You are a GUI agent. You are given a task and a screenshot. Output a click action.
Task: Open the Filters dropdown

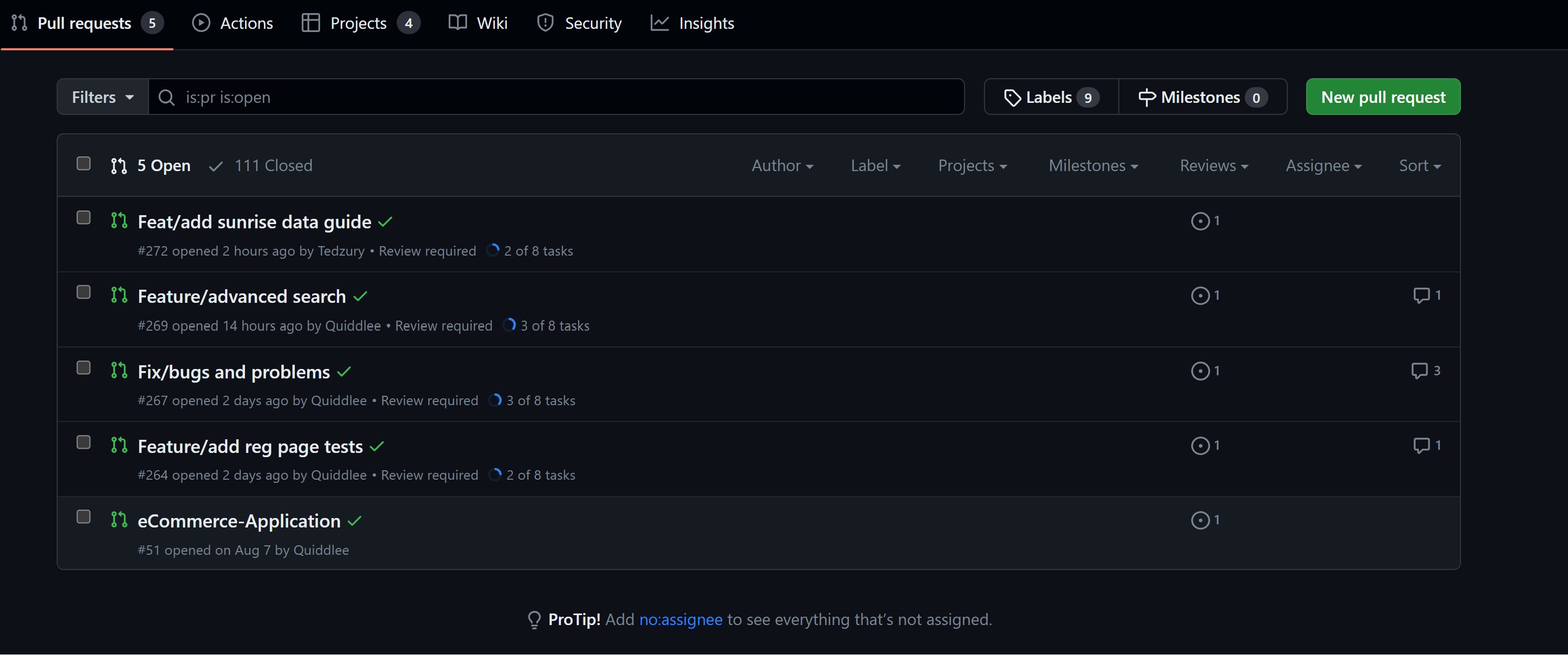[x=102, y=97]
